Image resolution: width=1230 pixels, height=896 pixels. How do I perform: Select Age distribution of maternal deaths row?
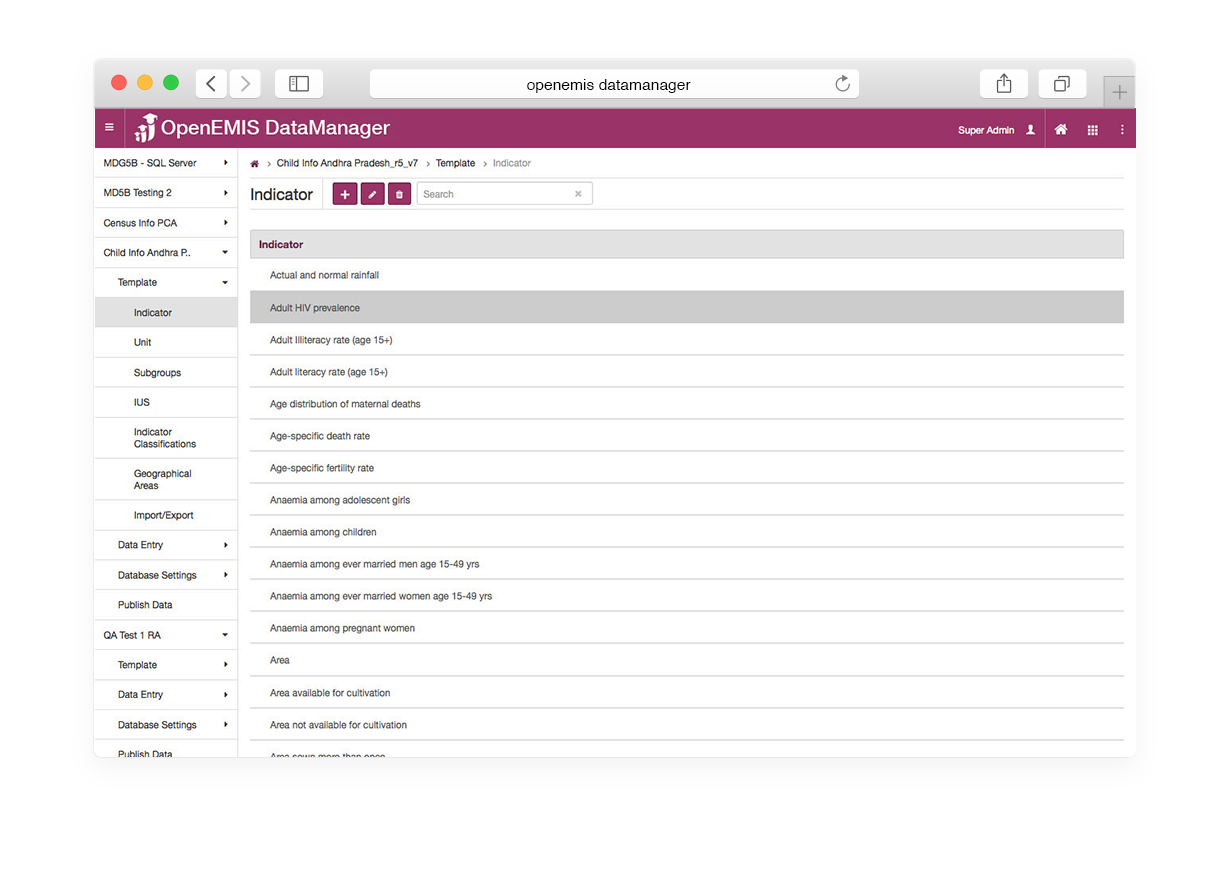(687, 404)
